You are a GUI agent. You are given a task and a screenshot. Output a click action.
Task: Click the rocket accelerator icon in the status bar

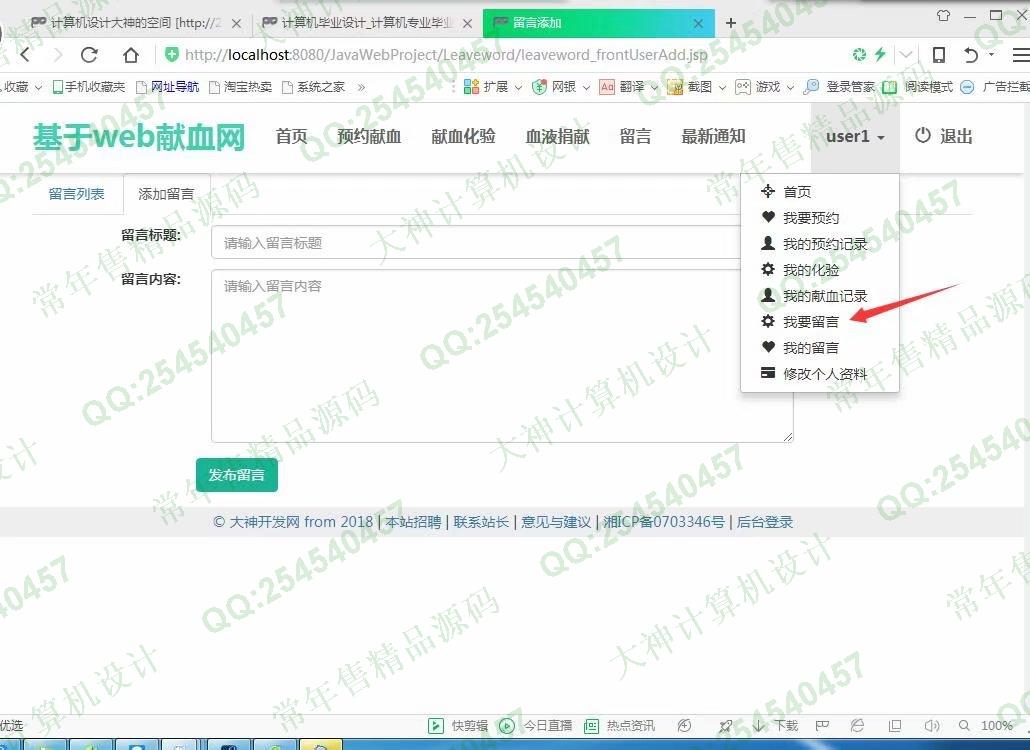[x=725, y=726]
